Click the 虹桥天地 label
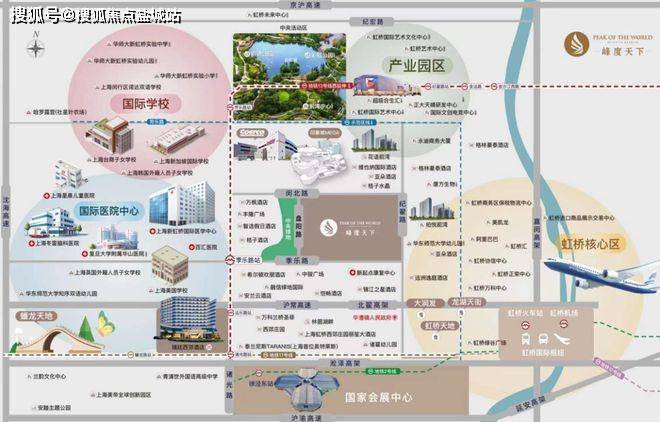Viewport: 660px width, 422px height. tap(439, 326)
